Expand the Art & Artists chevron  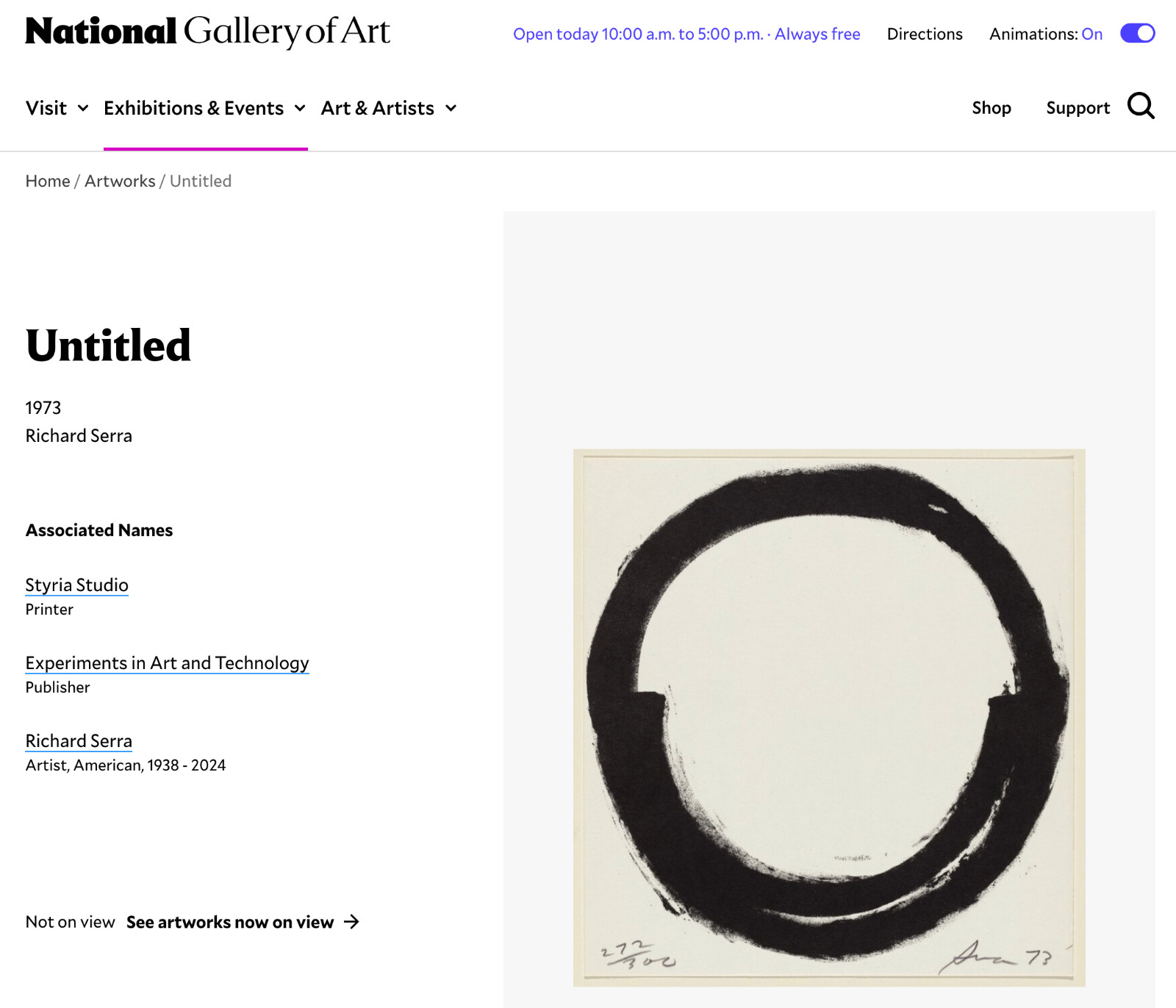(451, 108)
